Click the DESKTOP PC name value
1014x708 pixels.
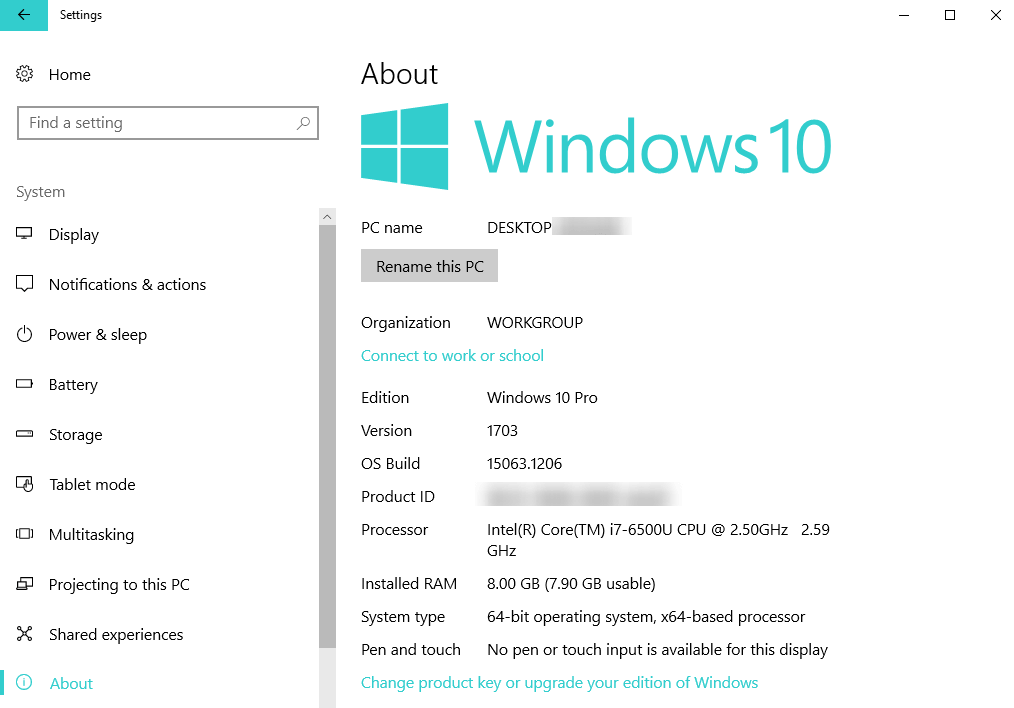click(x=519, y=228)
